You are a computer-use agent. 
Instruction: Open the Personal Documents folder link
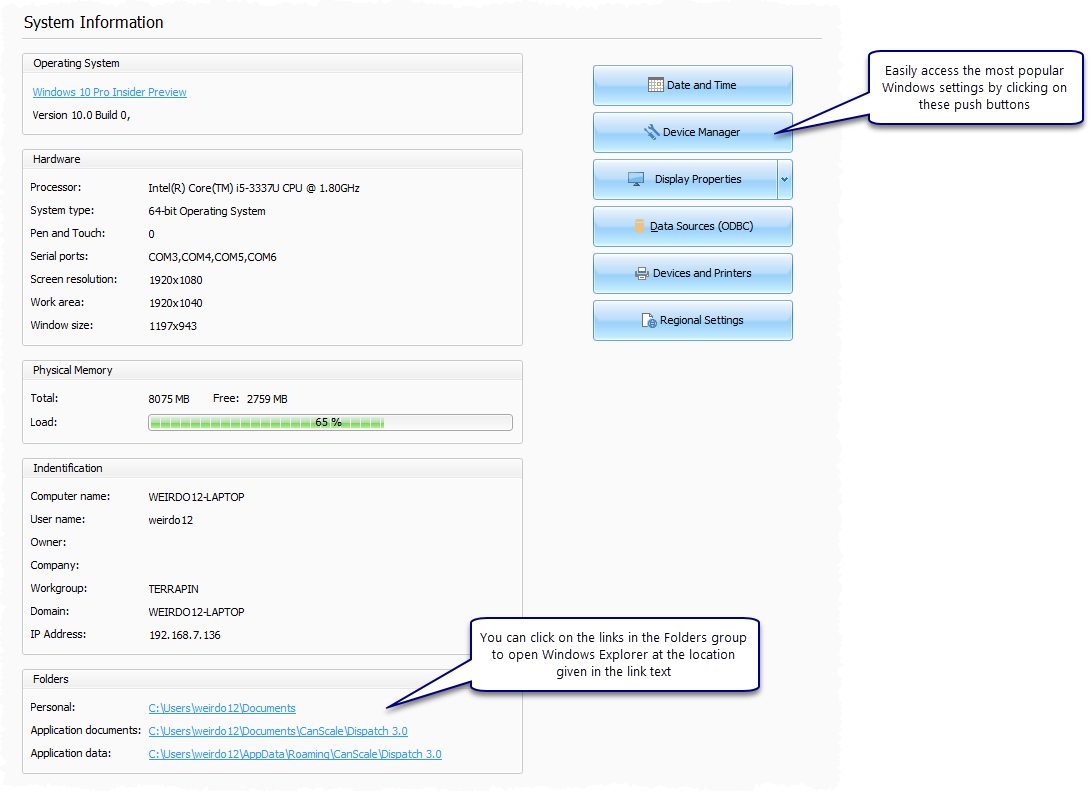[x=222, y=708]
